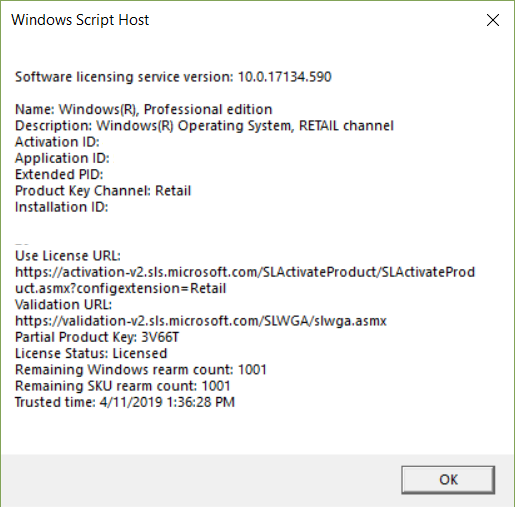Click the OK button
The height and width of the screenshot is (507, 515).
tap(448, 480)
